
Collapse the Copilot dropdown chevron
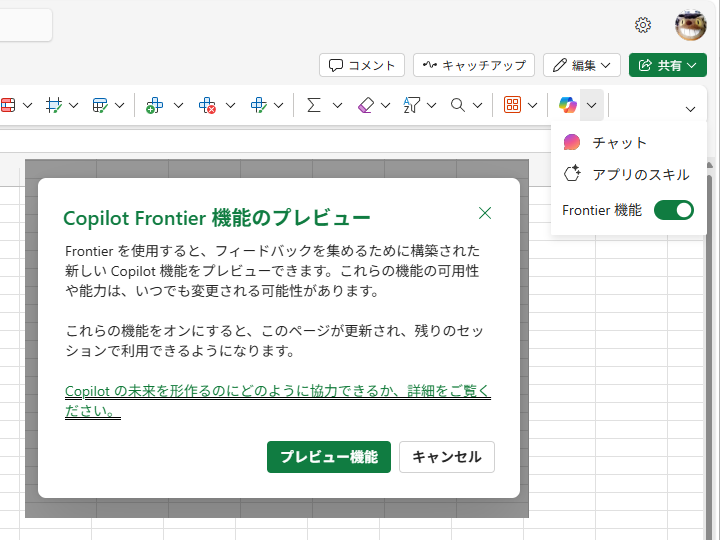591,105
